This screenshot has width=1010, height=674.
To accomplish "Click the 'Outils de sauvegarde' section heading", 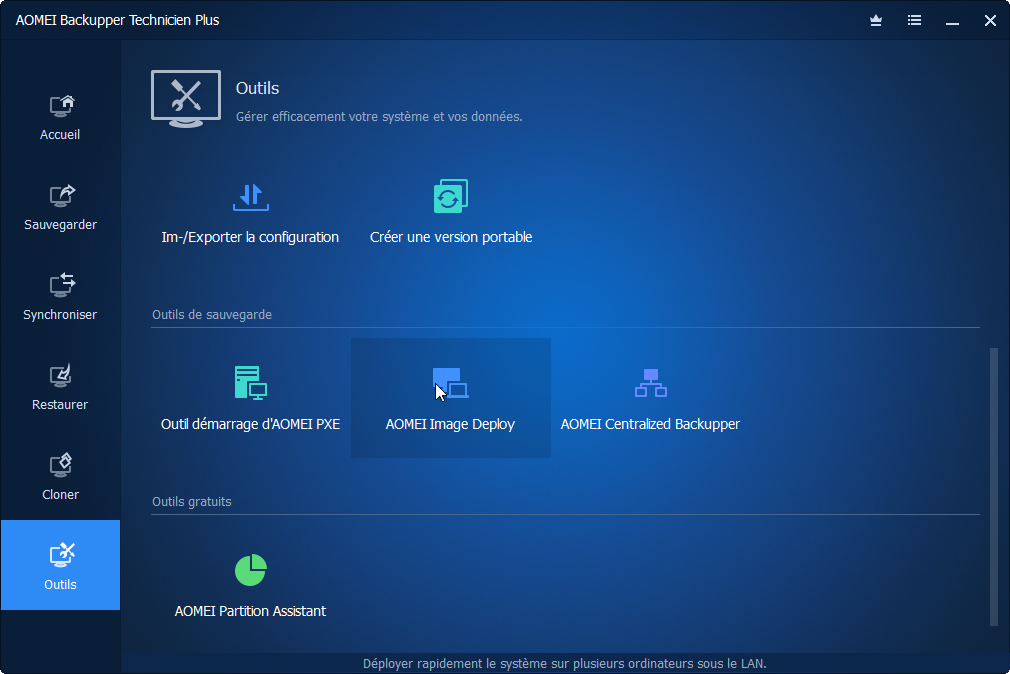I will [212, 314].
